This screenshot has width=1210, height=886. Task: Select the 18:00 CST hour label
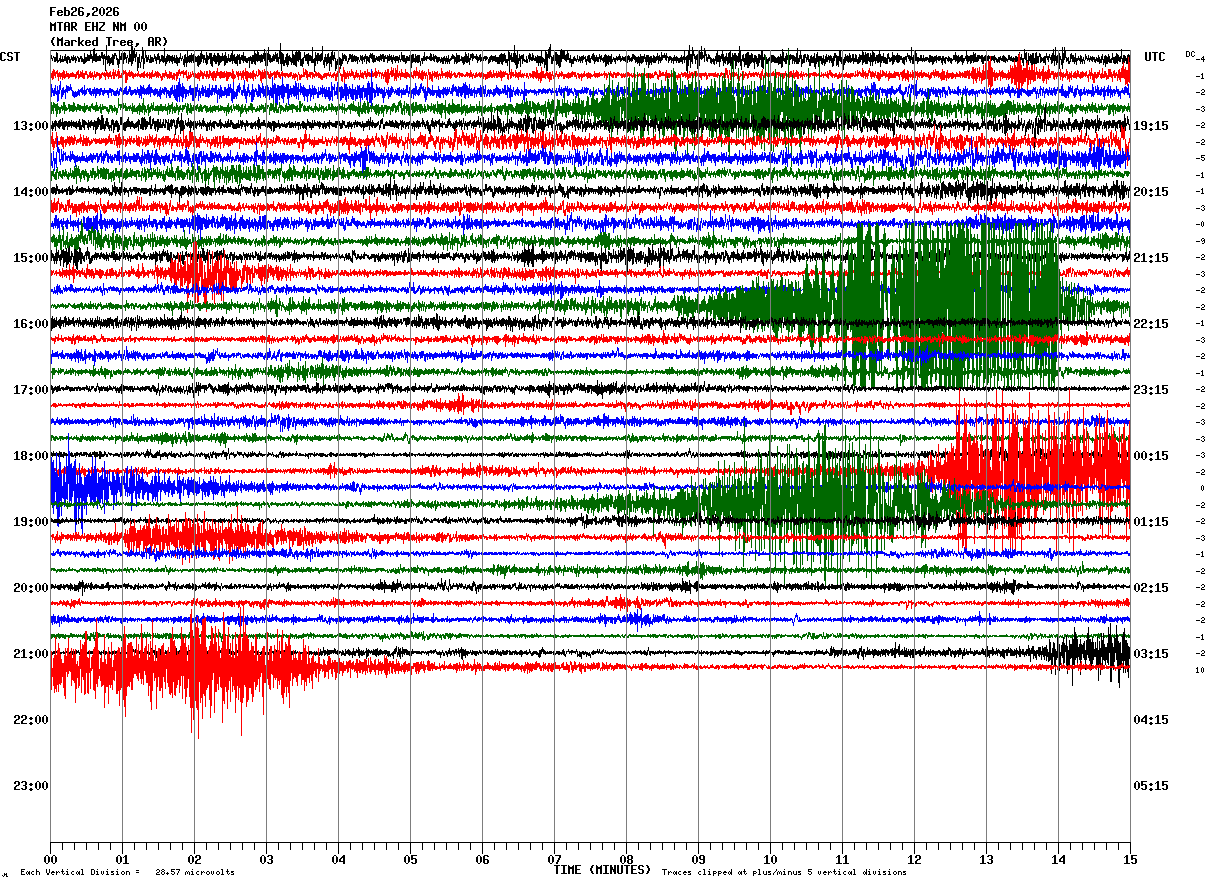31,456
